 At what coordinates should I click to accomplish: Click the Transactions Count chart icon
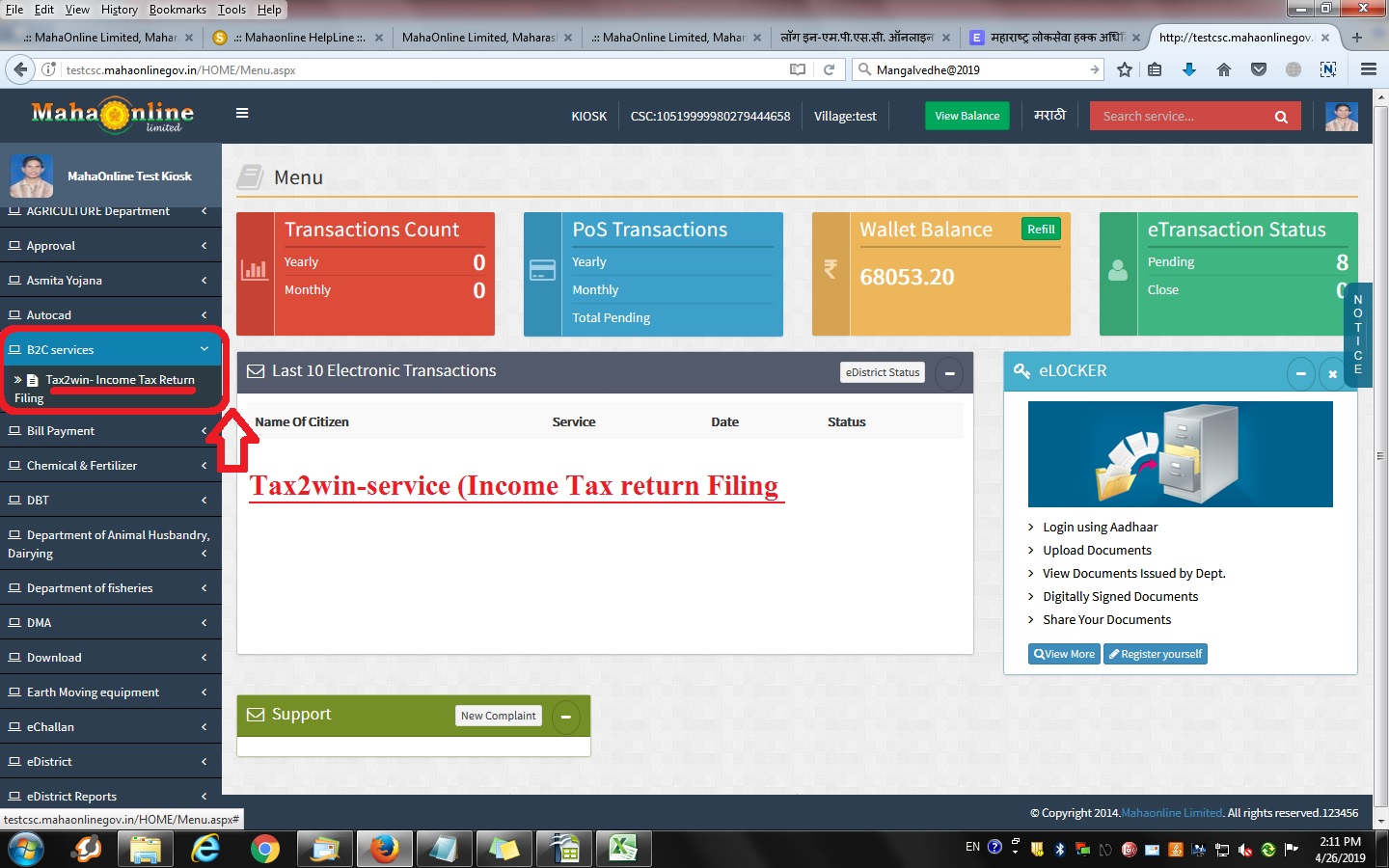click(x=255, y=270)
